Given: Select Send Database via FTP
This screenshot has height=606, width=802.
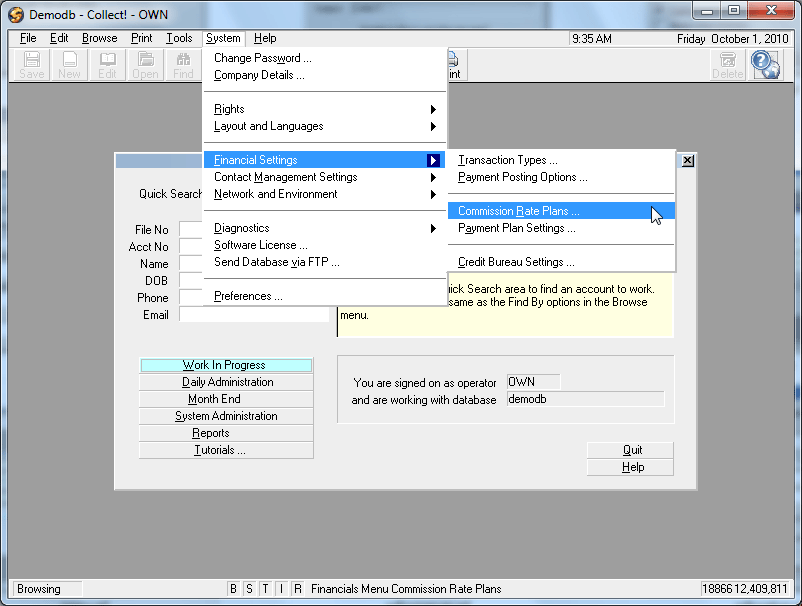Looking at the screenshot, I should 325,262.
